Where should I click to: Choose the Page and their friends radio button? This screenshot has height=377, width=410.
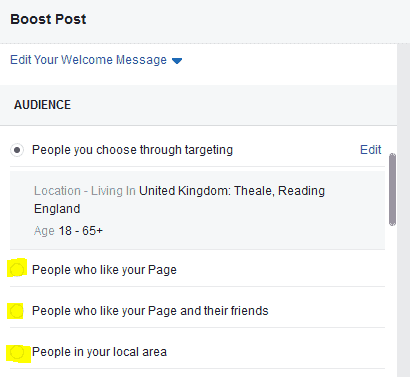click(x=17, y=311)
